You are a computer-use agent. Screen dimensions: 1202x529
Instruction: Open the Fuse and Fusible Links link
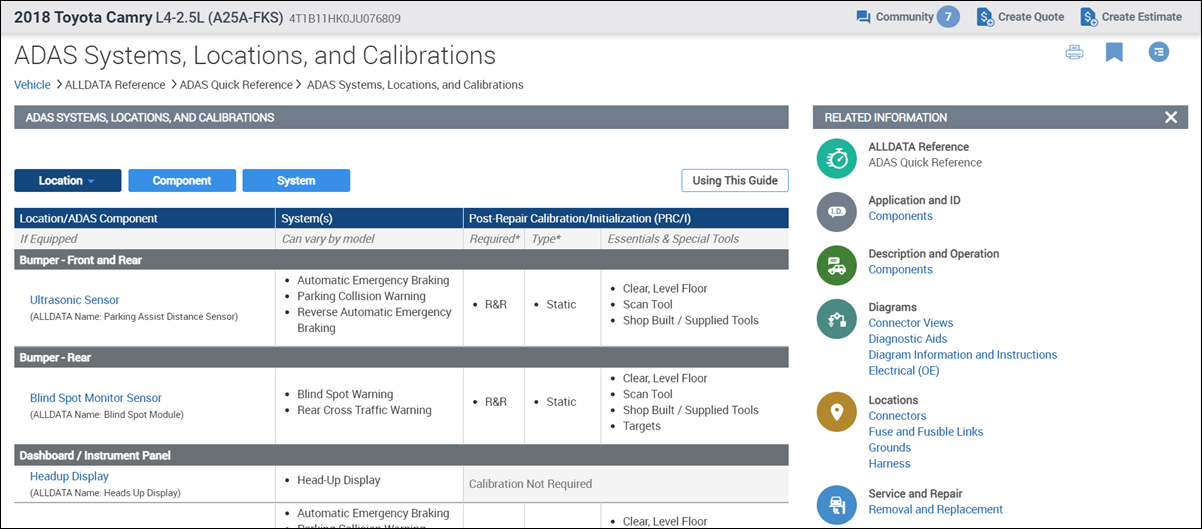pos(926,432)
